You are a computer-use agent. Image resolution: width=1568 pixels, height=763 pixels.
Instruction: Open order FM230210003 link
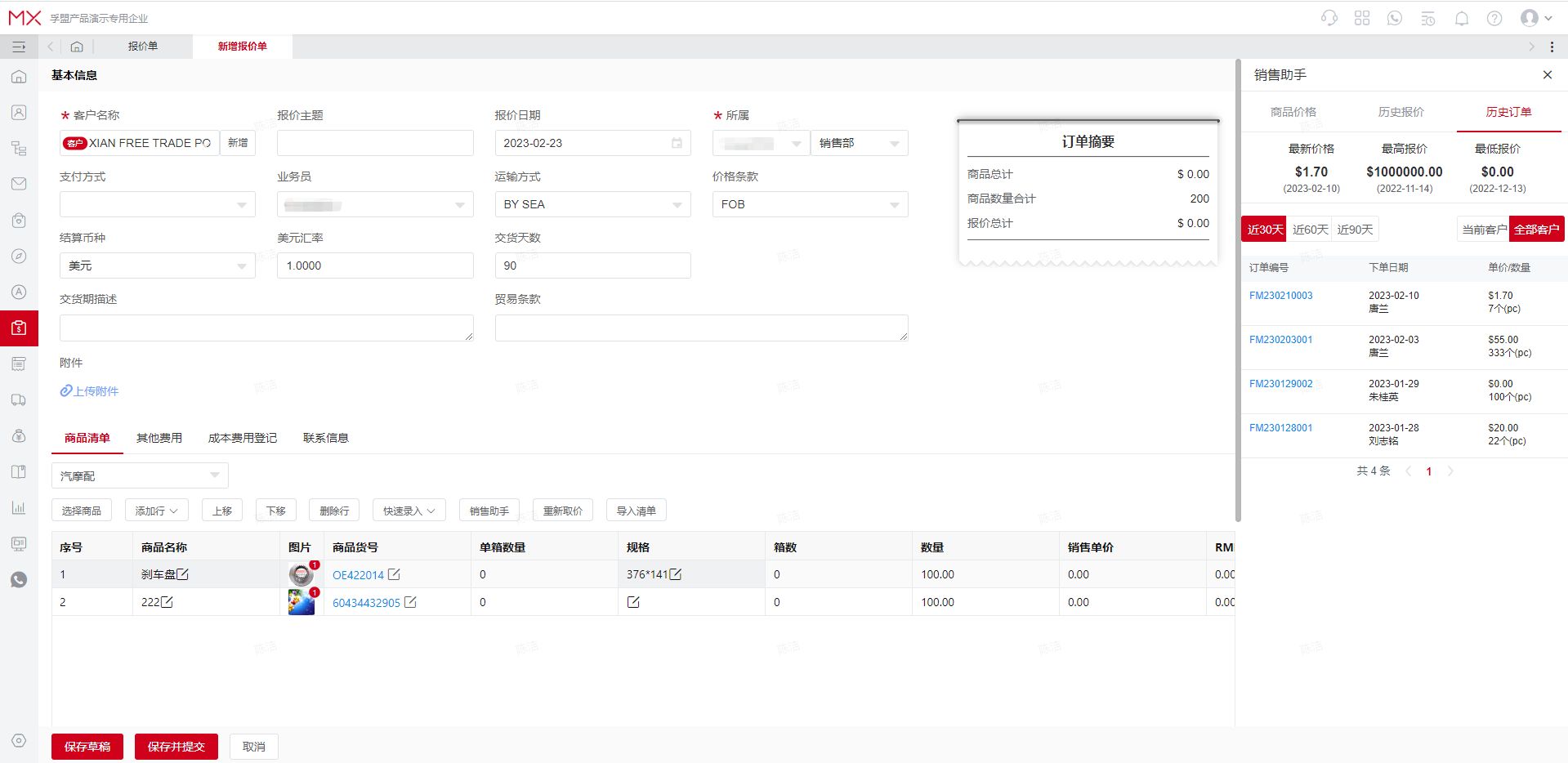pyautogui.click(x=1280, y=295)
